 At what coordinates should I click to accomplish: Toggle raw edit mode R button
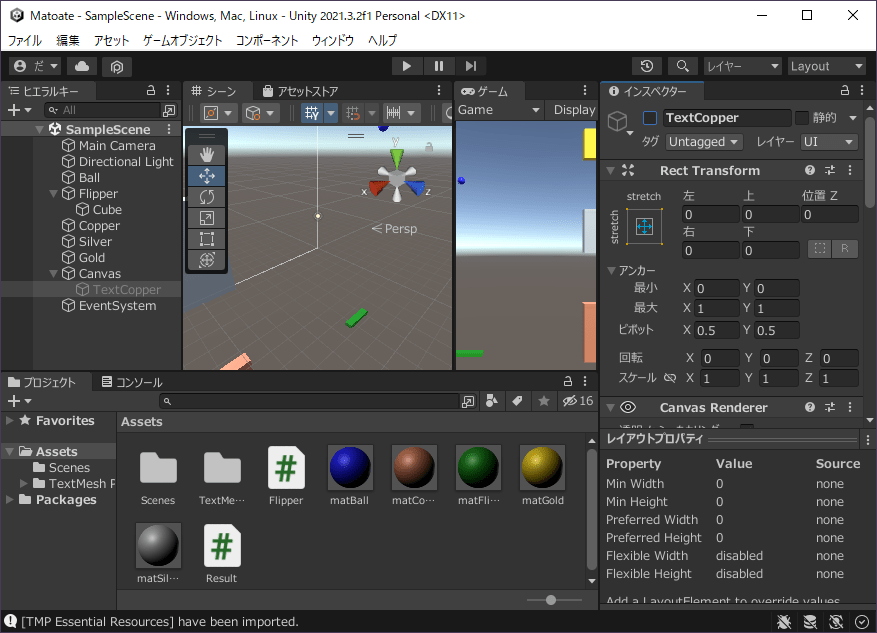click(x=844, y=249)
